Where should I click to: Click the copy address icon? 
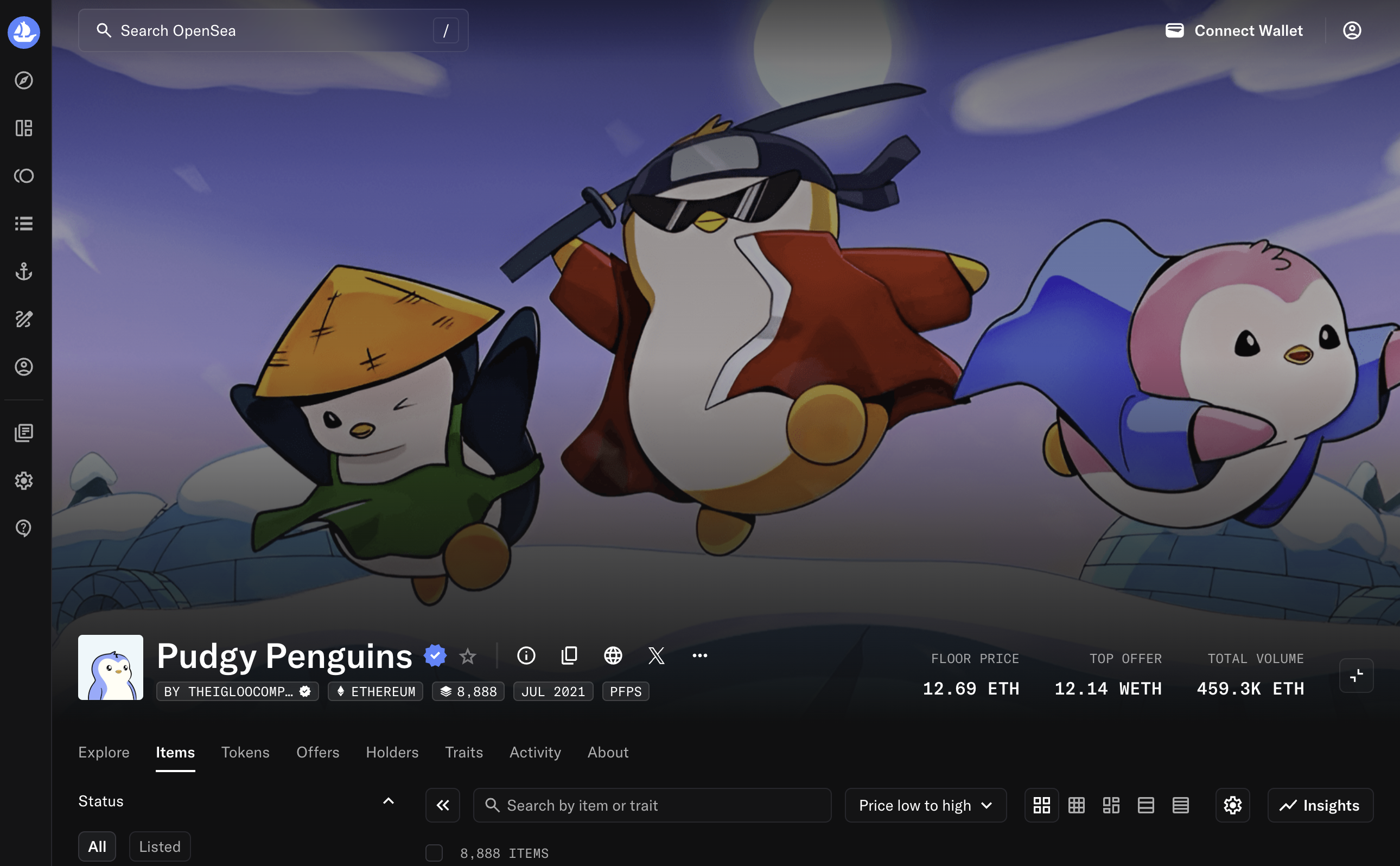coord(569,655)
